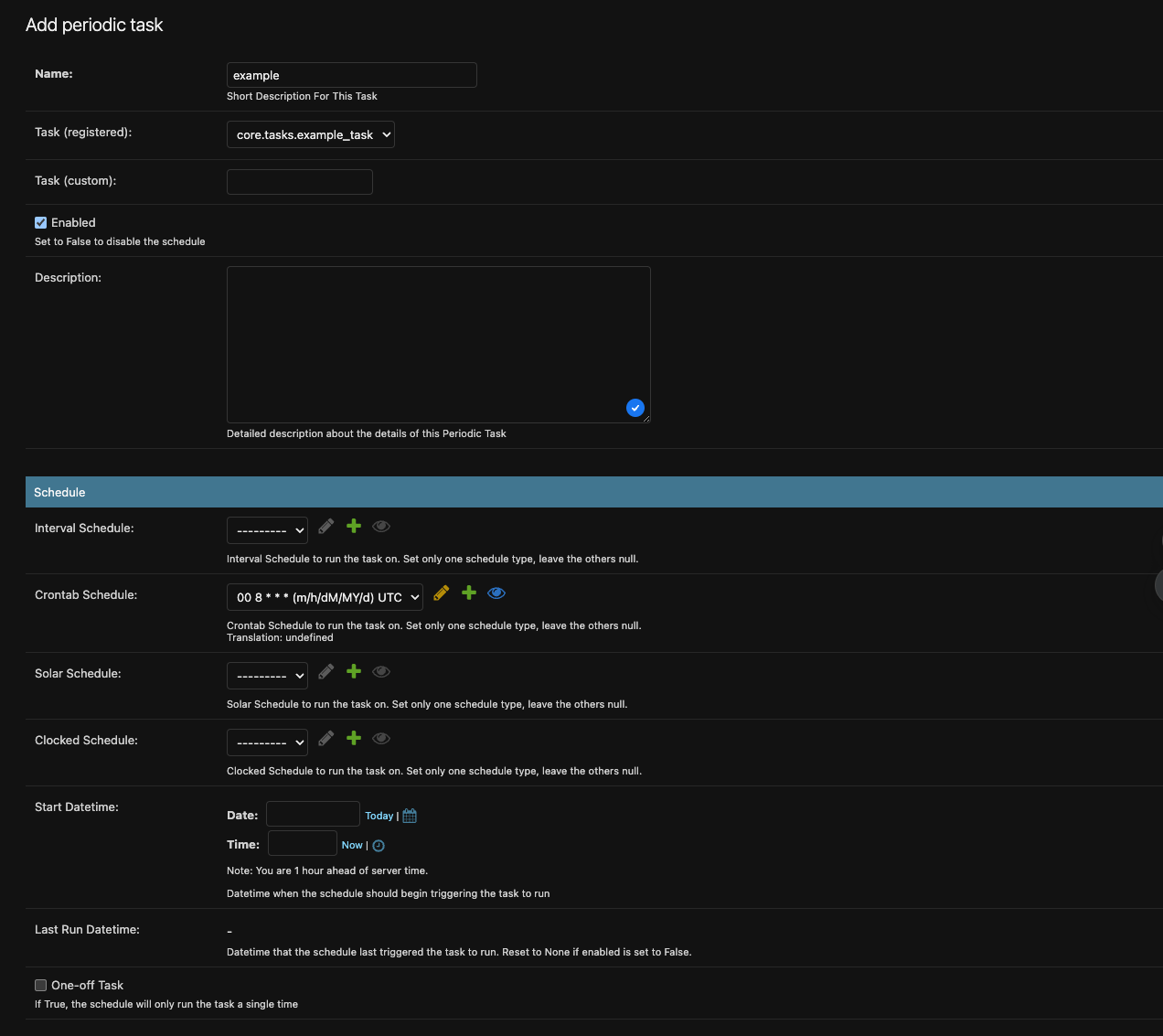Screen dimensions: 1163x1036
Task: Expand the Interval Schedule dropdown
Action: (x=267, y=530)
